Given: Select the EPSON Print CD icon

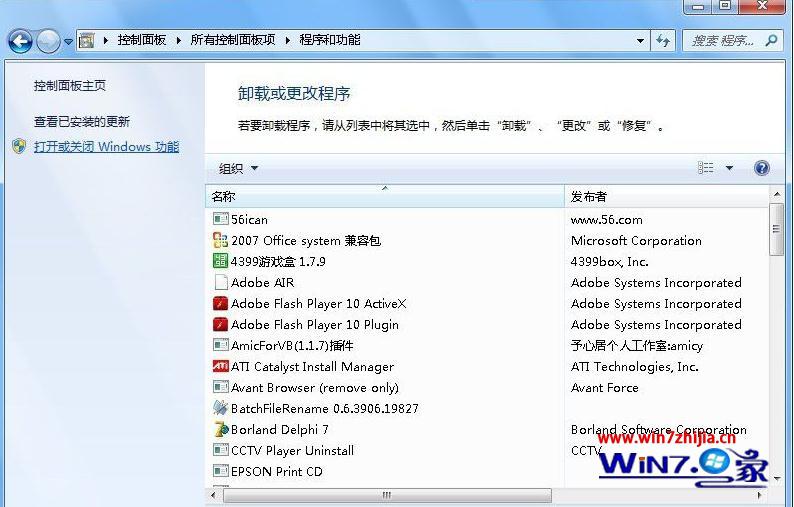Looking at the screenshot, I should click(x=220, y=471).
